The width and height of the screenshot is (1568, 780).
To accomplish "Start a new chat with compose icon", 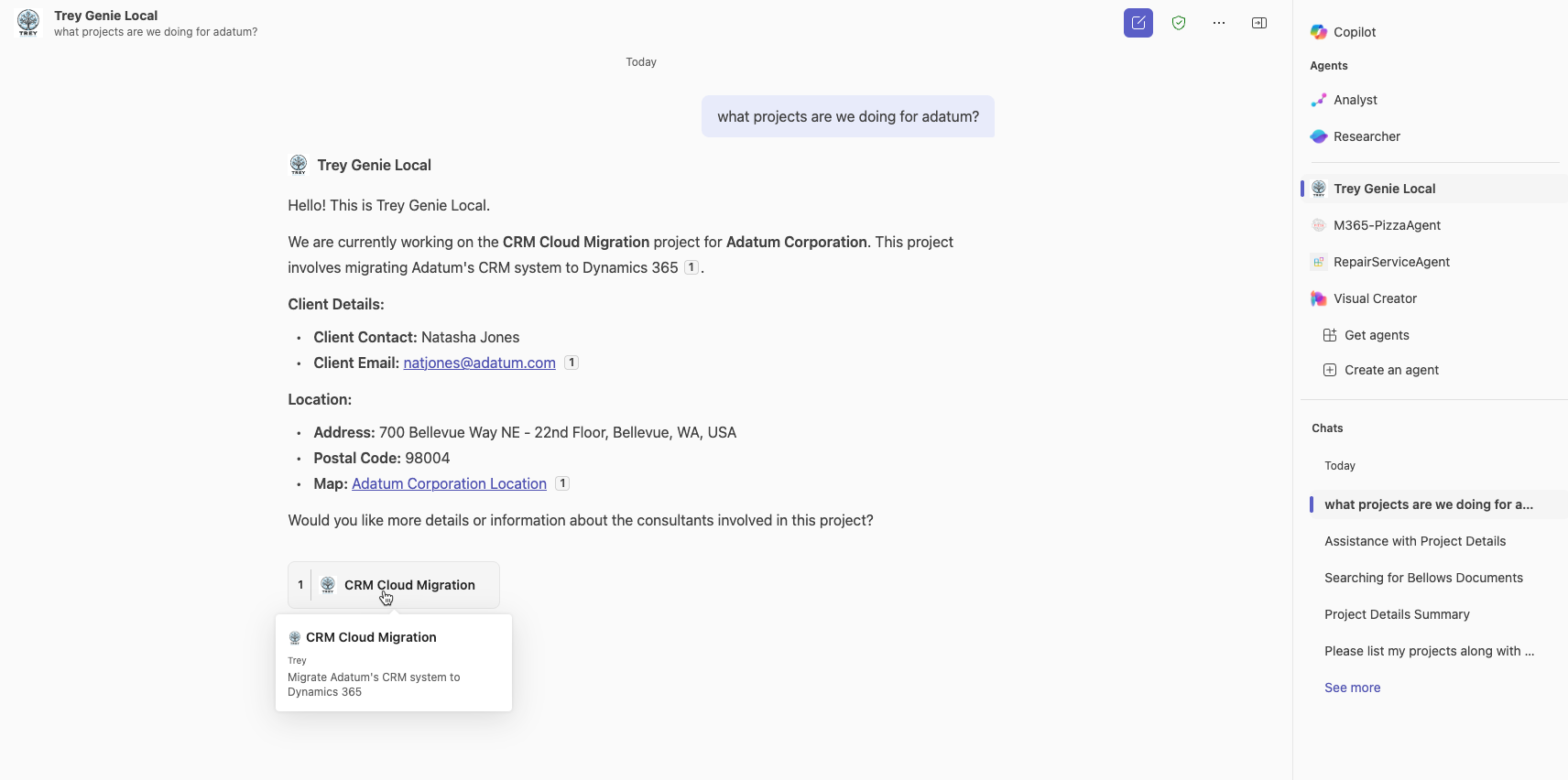I will pyautogui.click(x=1138, y=23).
